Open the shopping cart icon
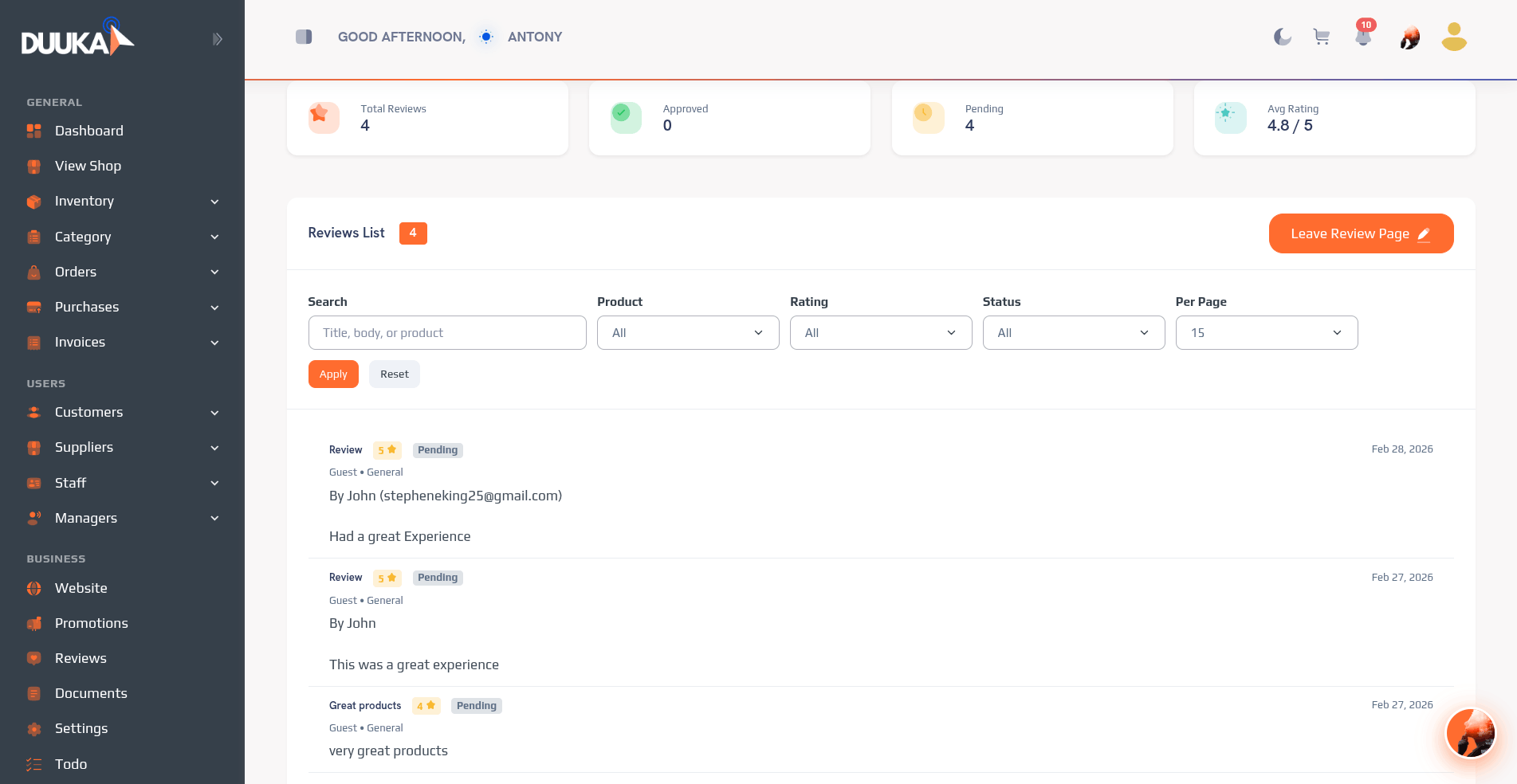1517x784 pixels. 1322,37
